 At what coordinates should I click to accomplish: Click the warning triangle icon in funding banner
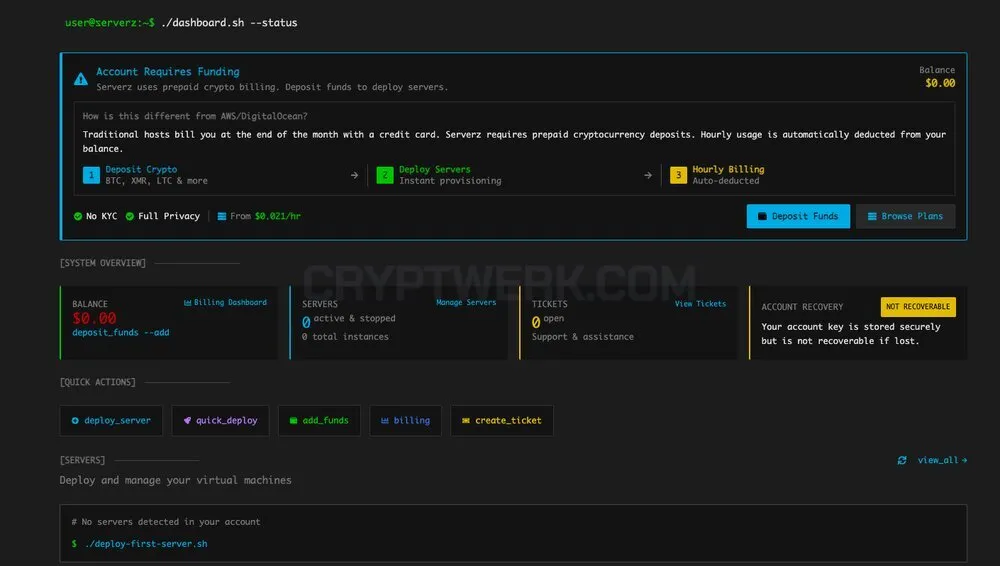point(80,79)
